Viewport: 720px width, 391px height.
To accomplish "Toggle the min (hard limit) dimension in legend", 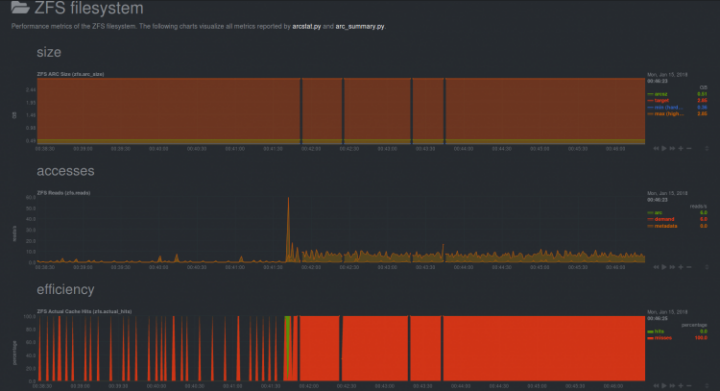I will click(x=665, y=107).
